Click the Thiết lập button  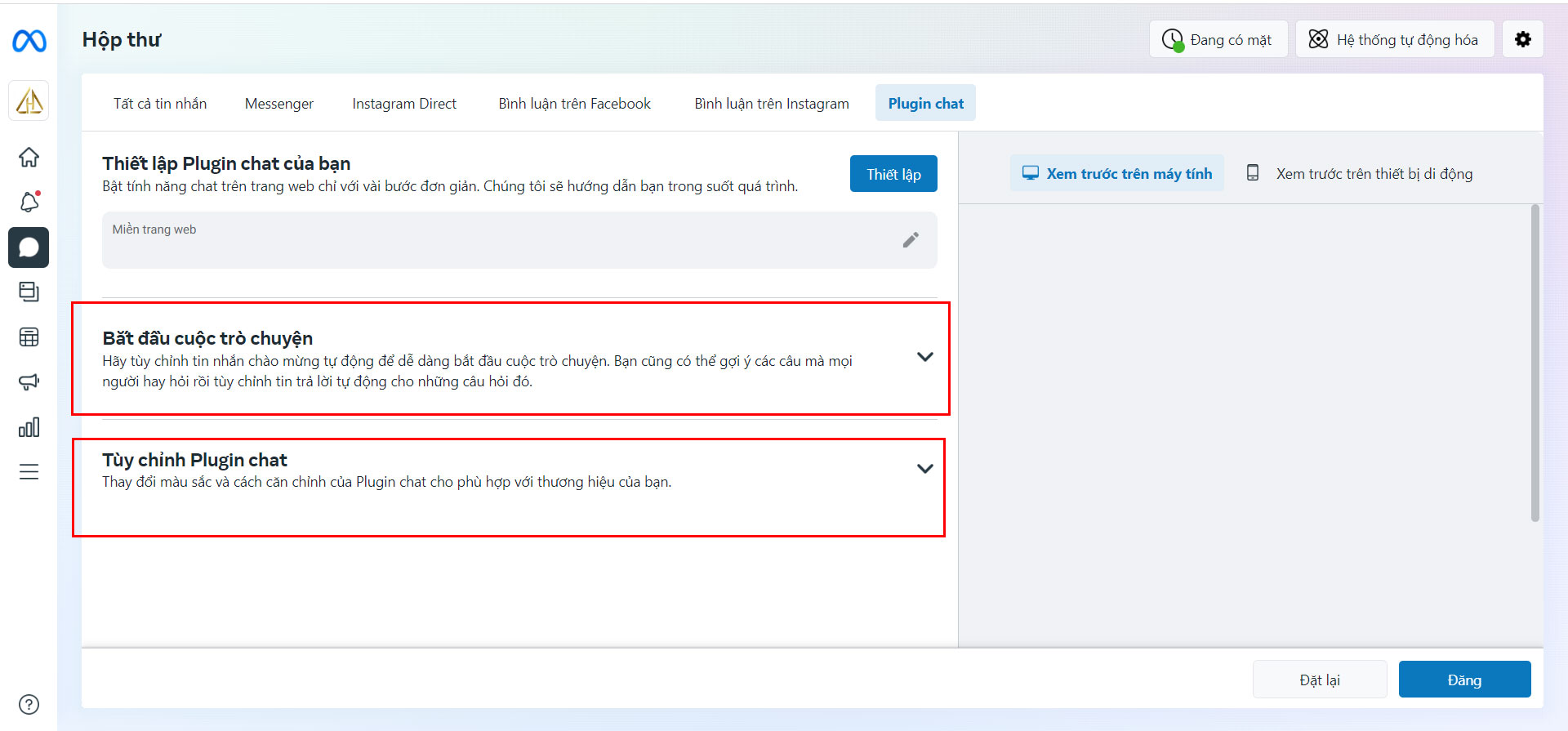[893, 174]
